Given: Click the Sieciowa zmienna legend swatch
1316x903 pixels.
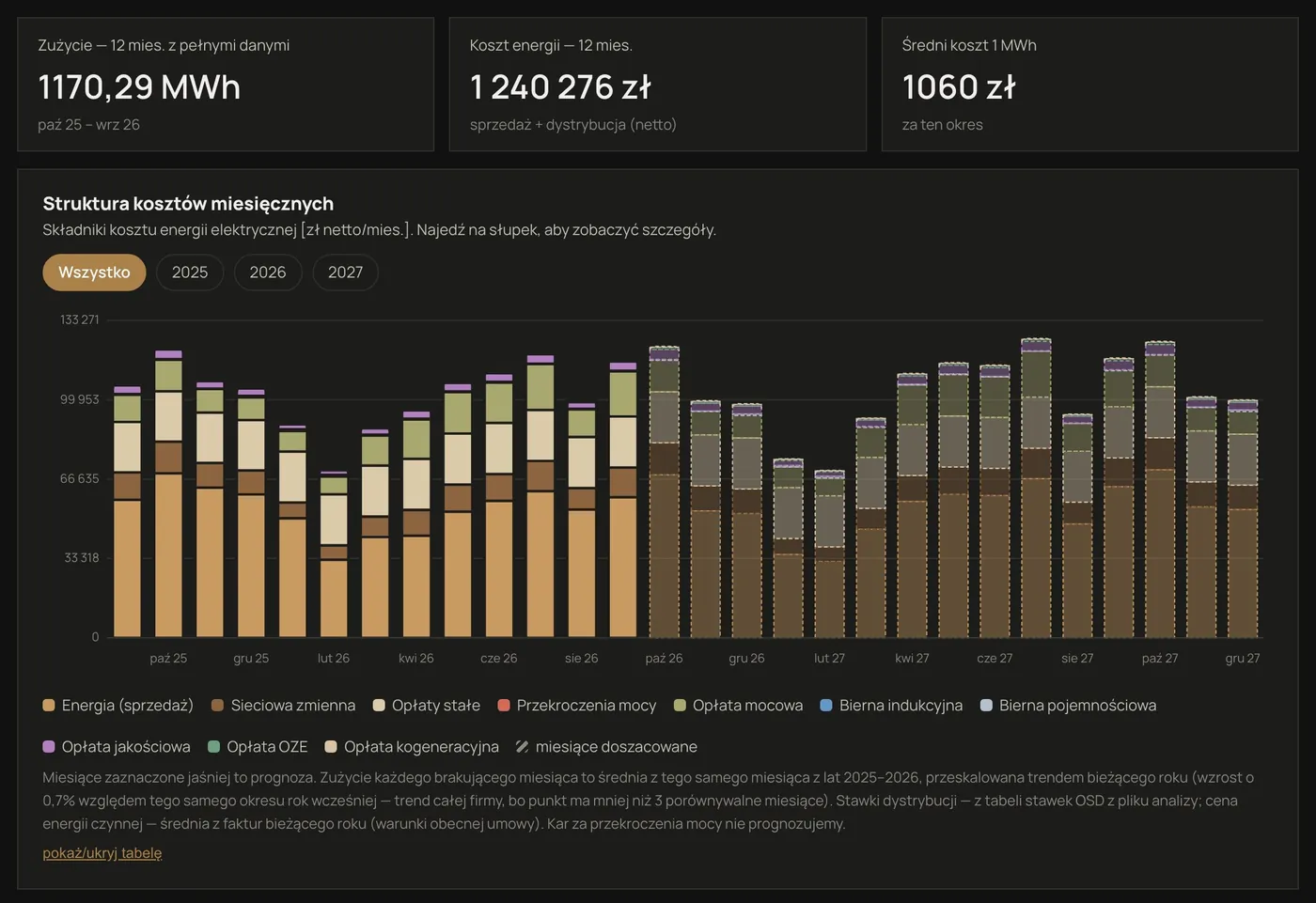Looking at the screenshot, I should 218,706.
